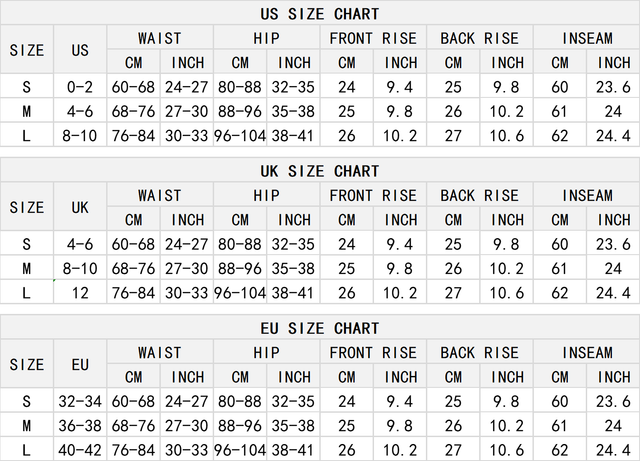Click the EU SIZE CHART title
The image size is (640, 461).
[319, 328]
